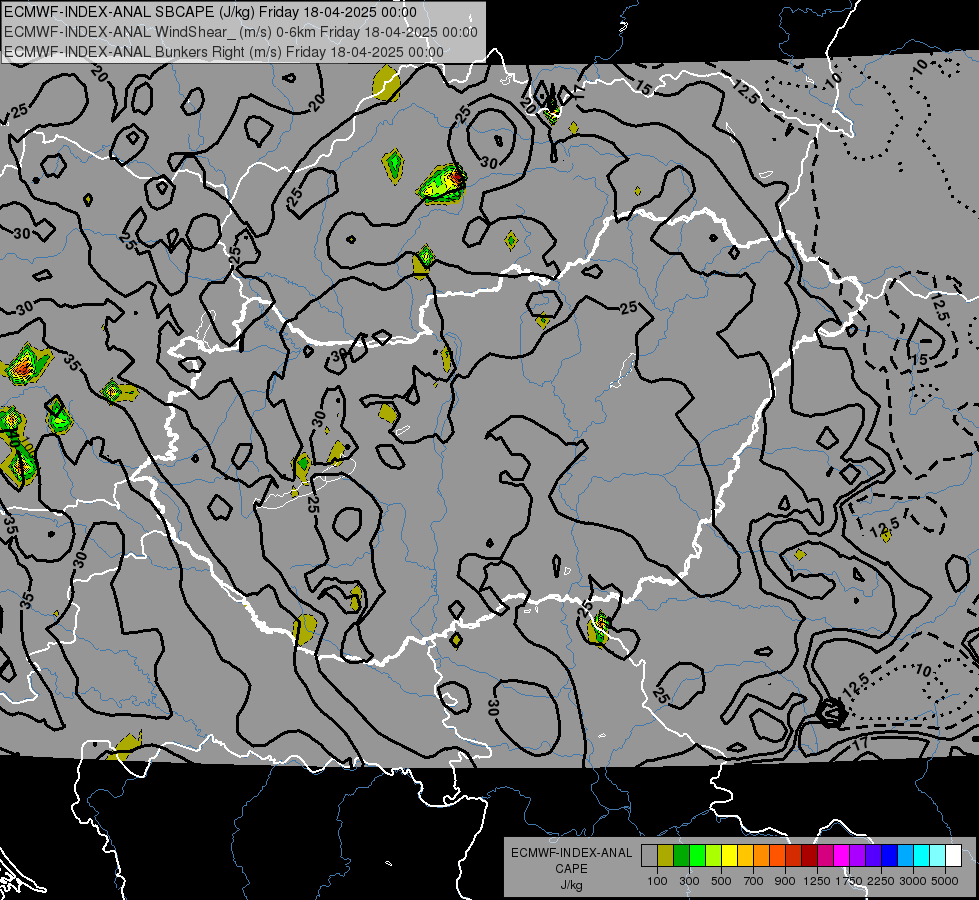Image resolution: width=979 pixels, height=900 pixels.
Task: Click the CAPE label in the legend
Action: (x=571, y=869)
